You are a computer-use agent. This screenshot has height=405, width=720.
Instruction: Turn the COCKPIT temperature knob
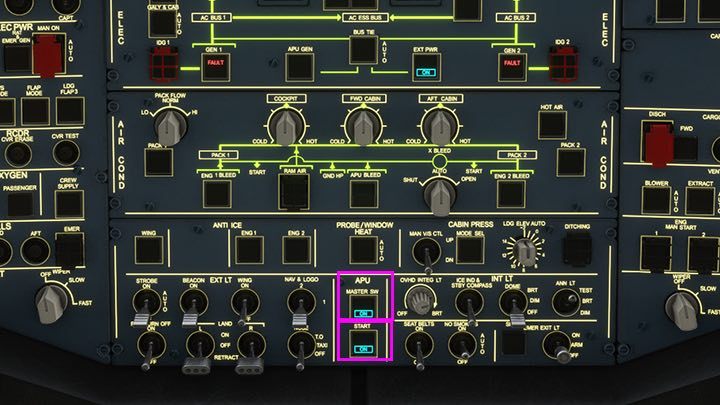tap(289, 125)
